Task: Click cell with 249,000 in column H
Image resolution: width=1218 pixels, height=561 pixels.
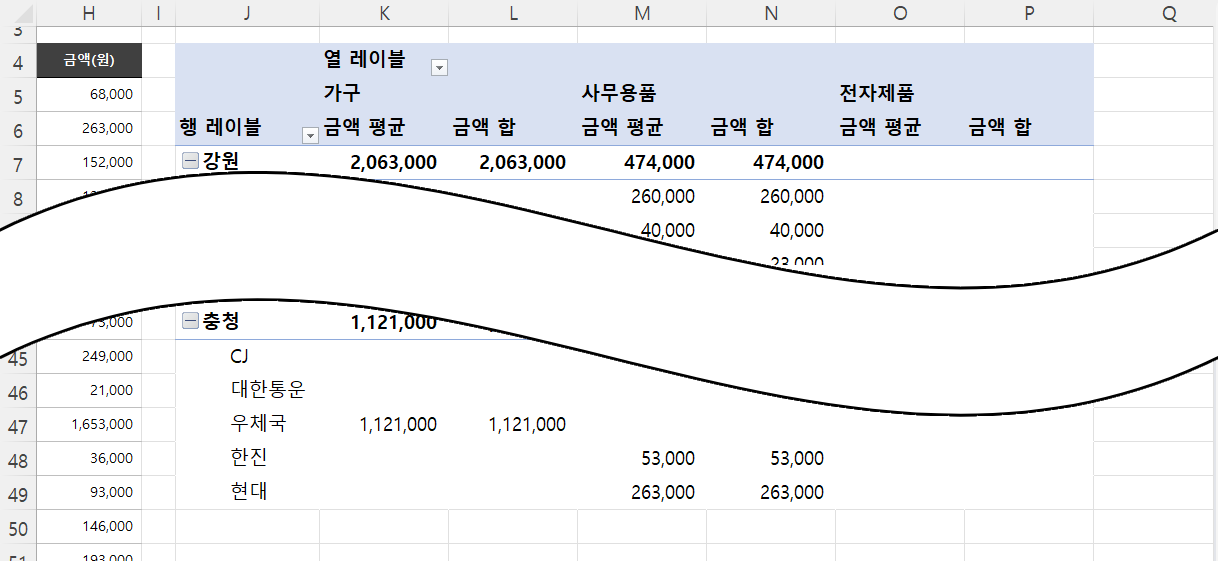Action: pos(89,356)
